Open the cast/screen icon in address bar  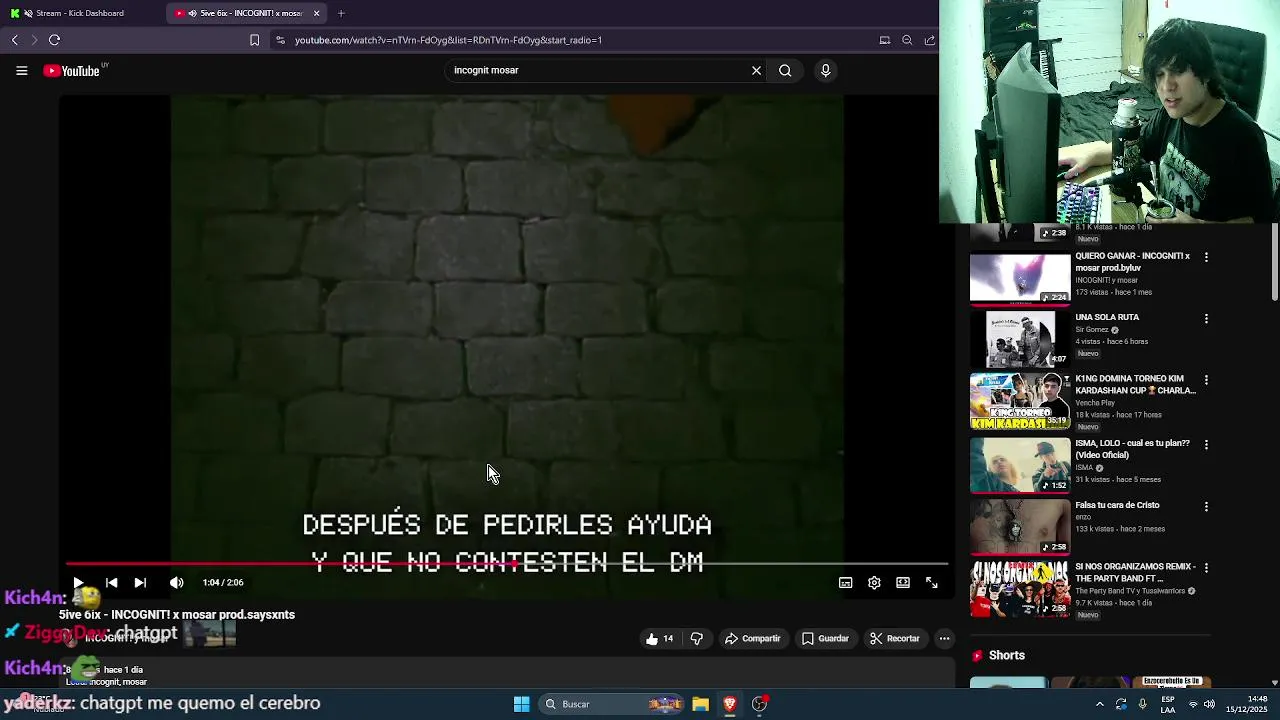884,40
